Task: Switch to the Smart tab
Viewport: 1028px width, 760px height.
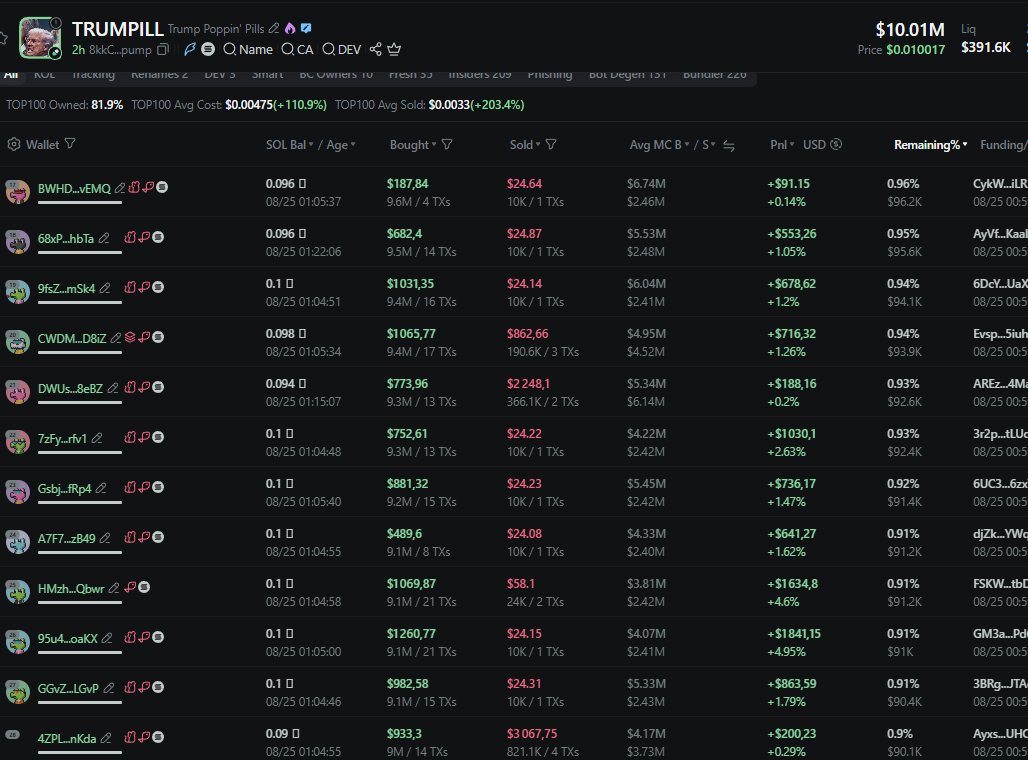Action: pyautogui.click(x=267, y=74)
